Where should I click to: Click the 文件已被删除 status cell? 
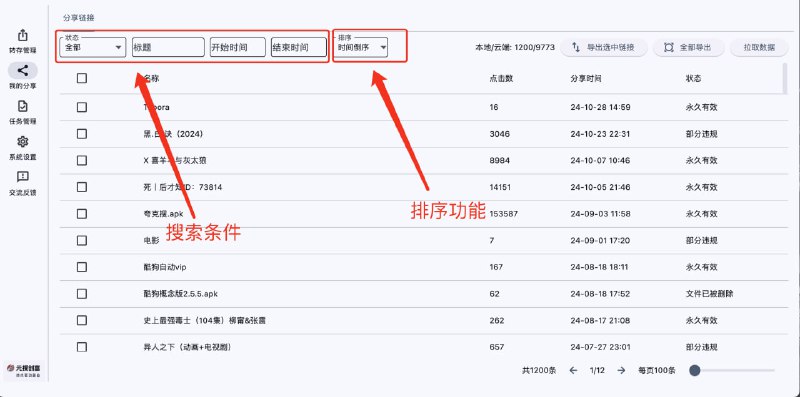710,293
